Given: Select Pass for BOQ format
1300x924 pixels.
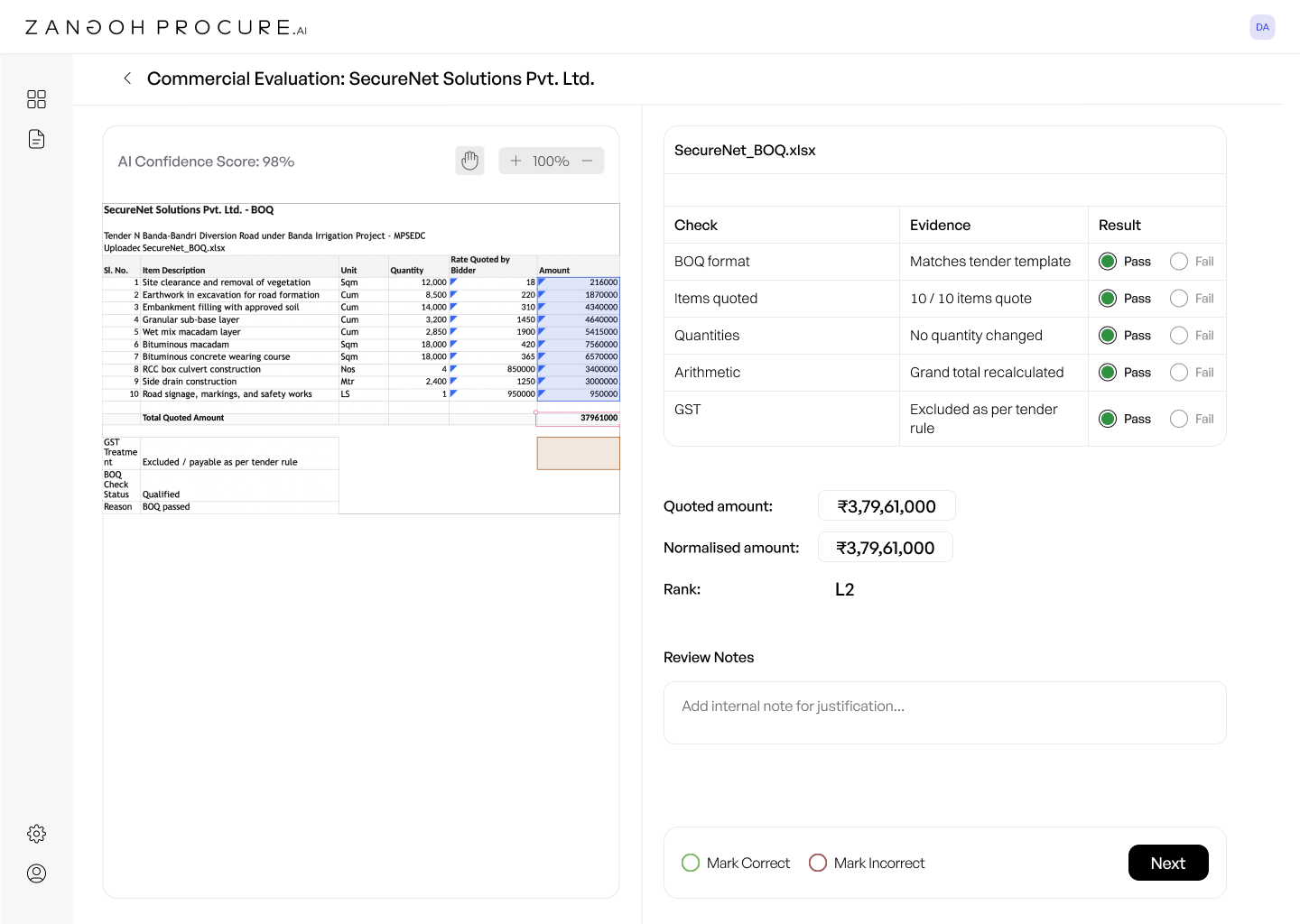Looking at the screenshot, I should pyautogui.click(x=1108, y=262).
